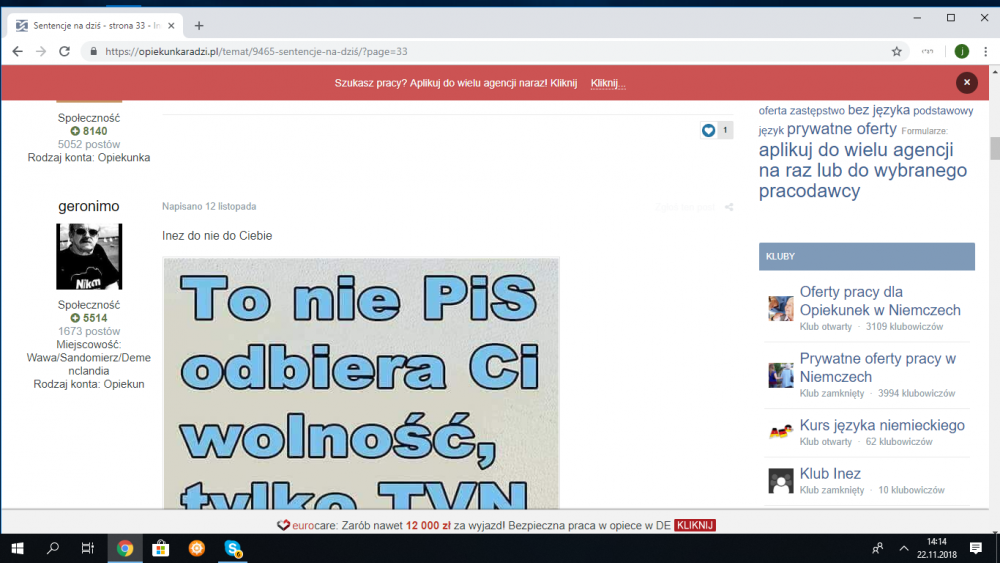Click the share icon on geronimo's post
This screenshot has height=563, width=1000.
(x=729, y=207)
